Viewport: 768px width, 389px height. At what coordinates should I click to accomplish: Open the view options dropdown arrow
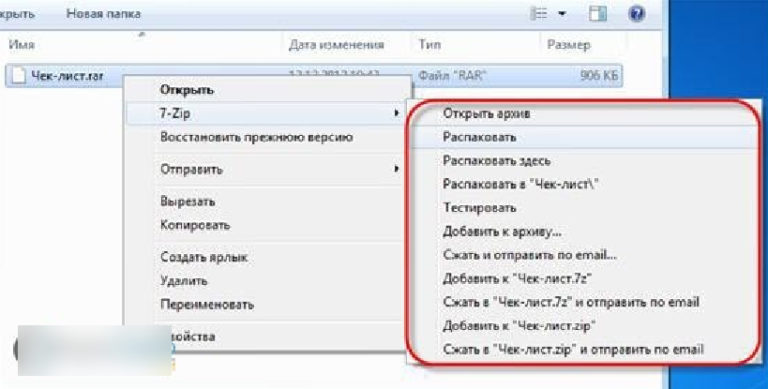[x=562, y=14]
